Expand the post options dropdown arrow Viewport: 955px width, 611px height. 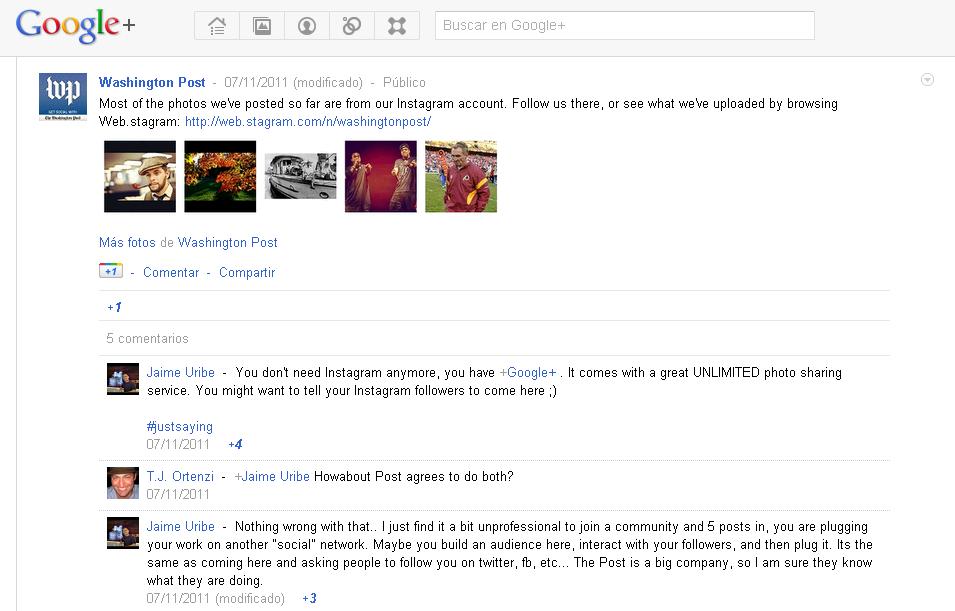click(927, 80)
